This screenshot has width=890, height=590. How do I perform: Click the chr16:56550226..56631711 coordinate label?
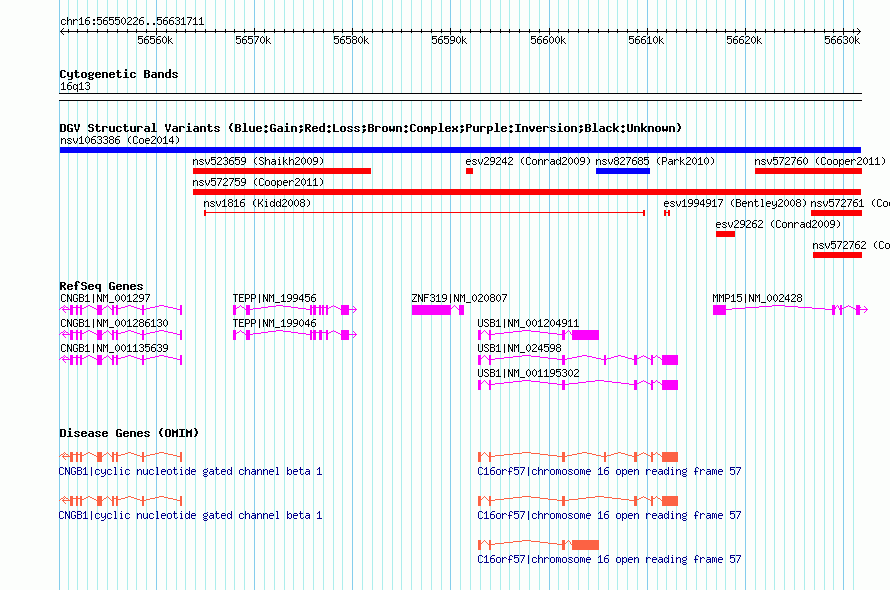[132, 22]
